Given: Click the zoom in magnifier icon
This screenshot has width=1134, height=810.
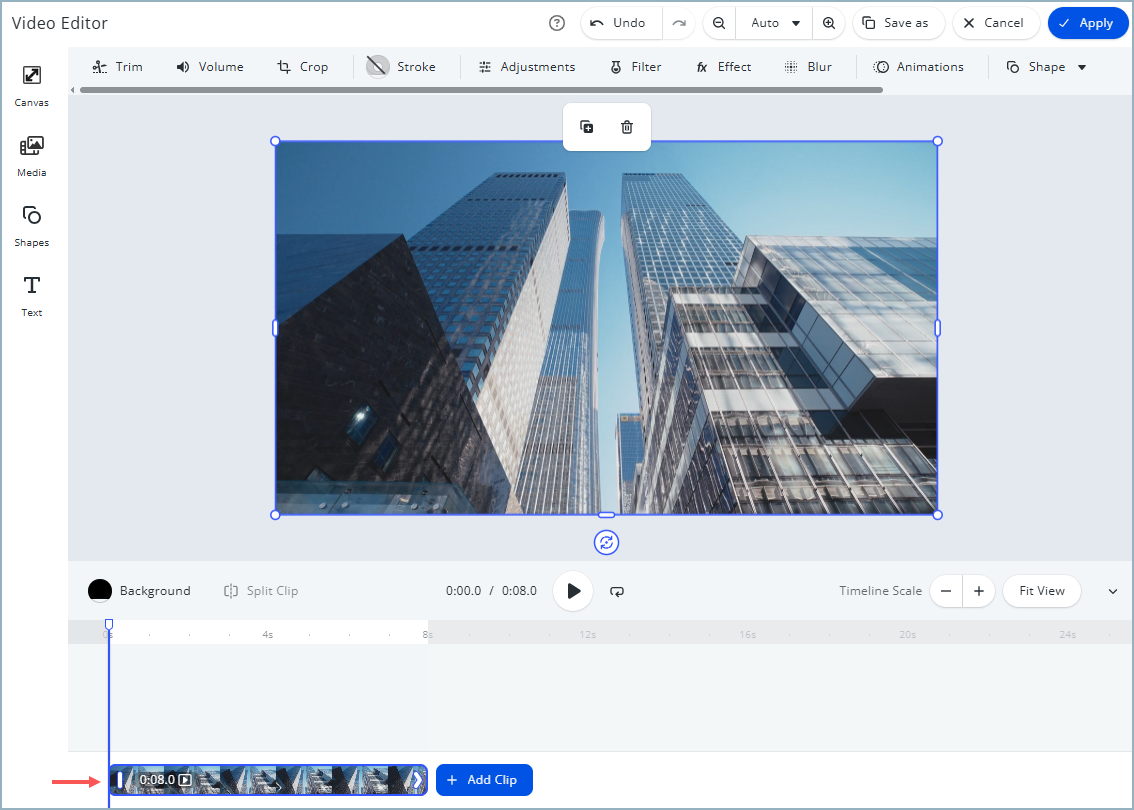Looking at the screenshot, I should click(x=829, y=23).
